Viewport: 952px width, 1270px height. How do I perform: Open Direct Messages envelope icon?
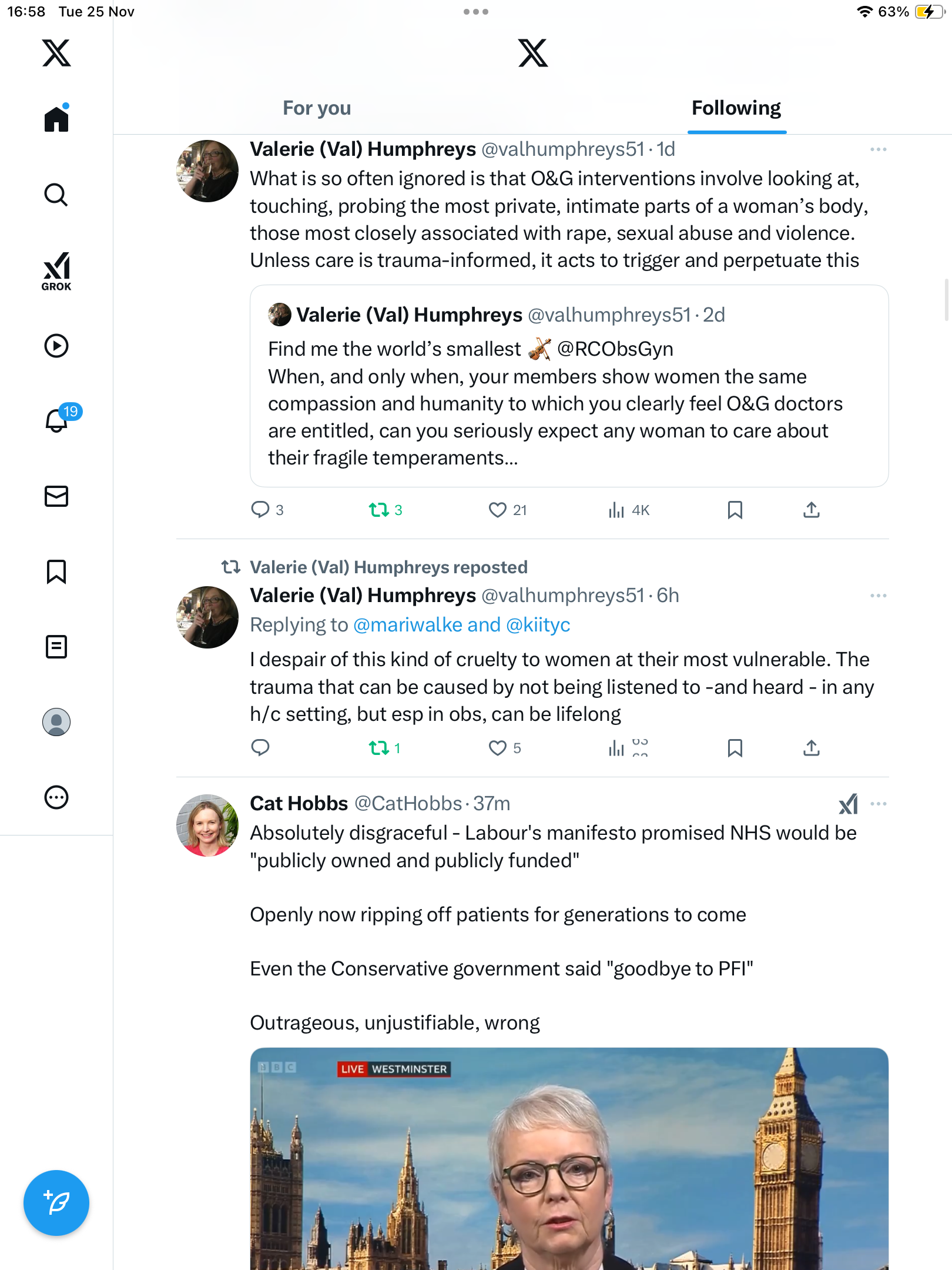[x=56, y=496]
